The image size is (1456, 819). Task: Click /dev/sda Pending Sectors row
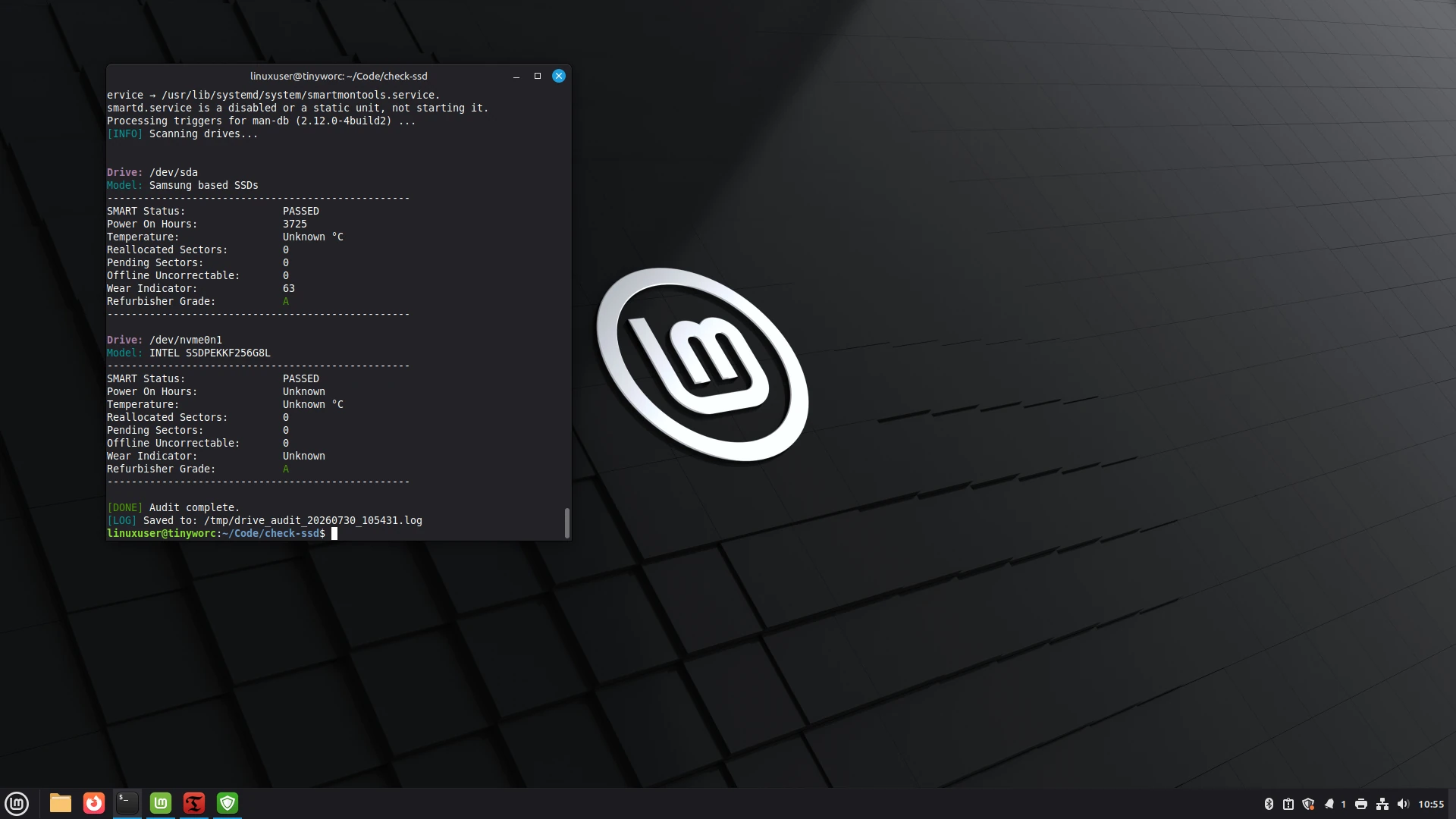(198, 263)
